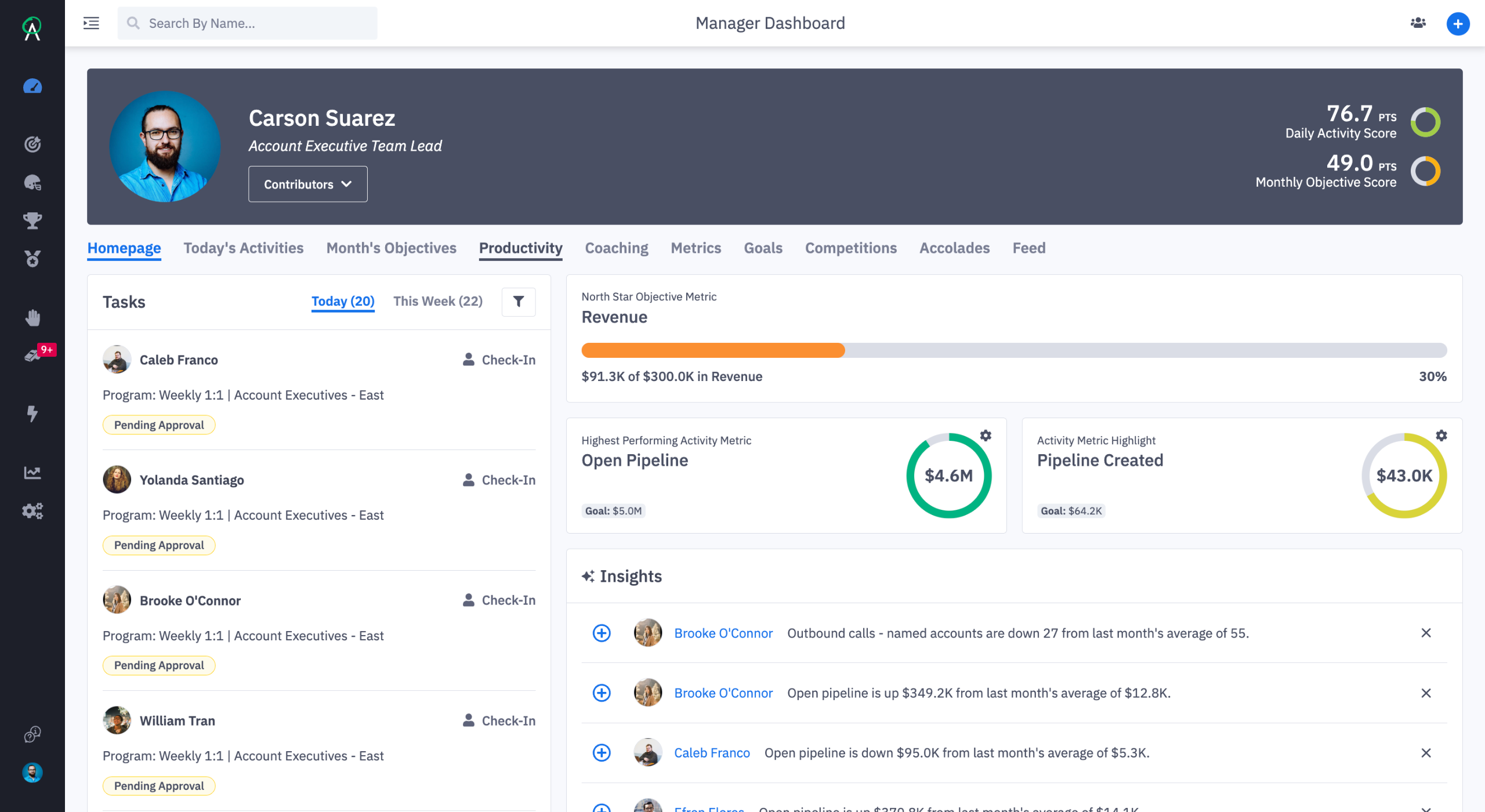Viewport: 1485px width, 812px height.
Task: Open the dashboard gauge icon in sidebar
Action: tap(32, 86)
